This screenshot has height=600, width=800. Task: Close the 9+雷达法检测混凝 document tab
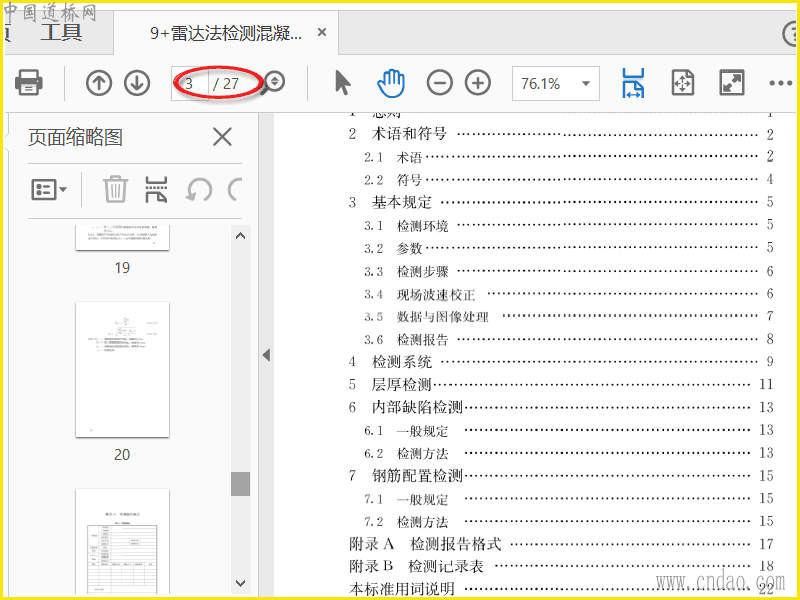click(x=322, y=32)
